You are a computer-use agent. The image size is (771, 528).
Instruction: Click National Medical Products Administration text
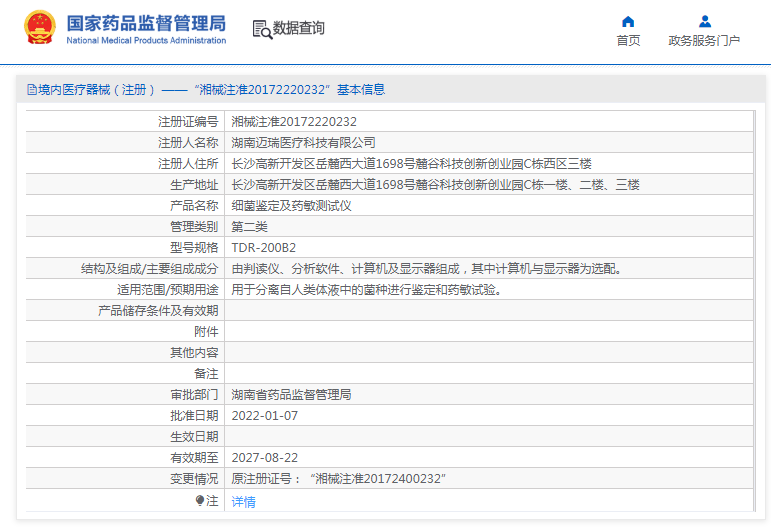pos(146,40)
